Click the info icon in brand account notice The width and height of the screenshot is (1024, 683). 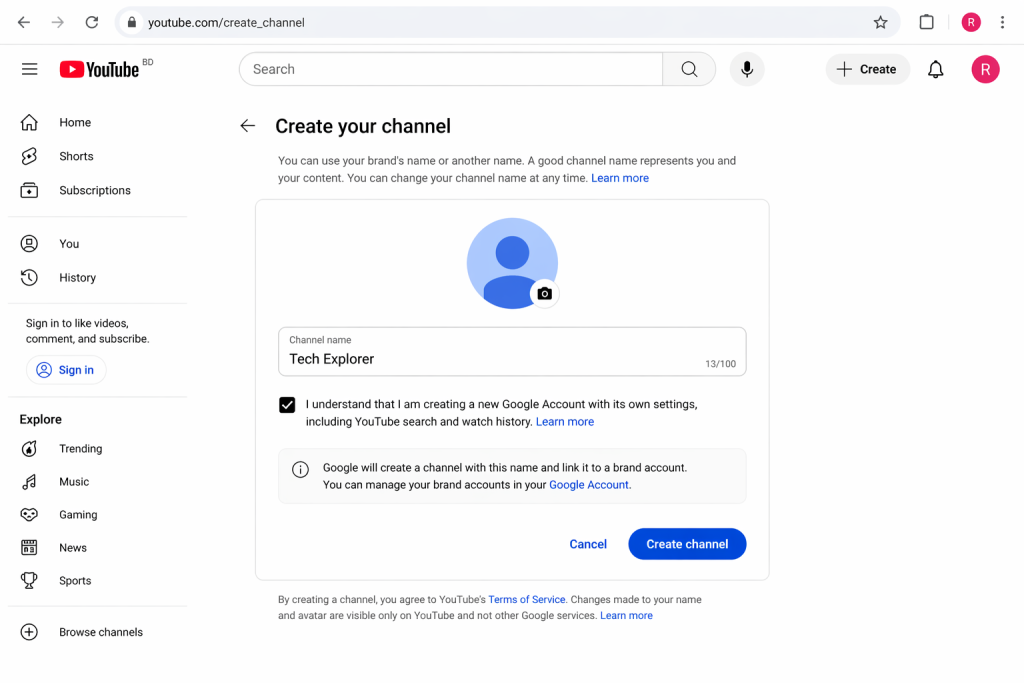tap(300, 469)
